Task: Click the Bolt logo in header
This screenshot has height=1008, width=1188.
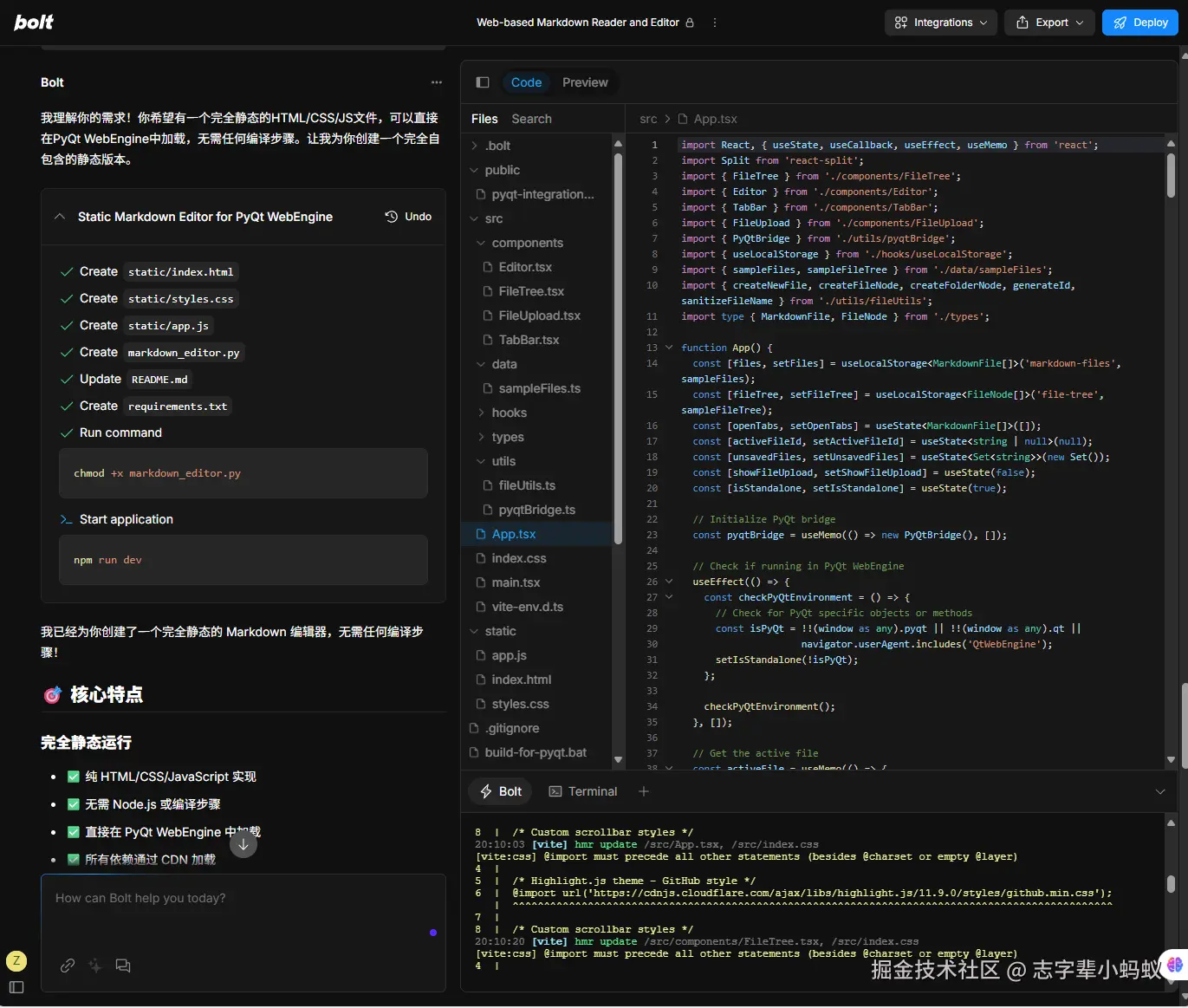Action: 34,23
